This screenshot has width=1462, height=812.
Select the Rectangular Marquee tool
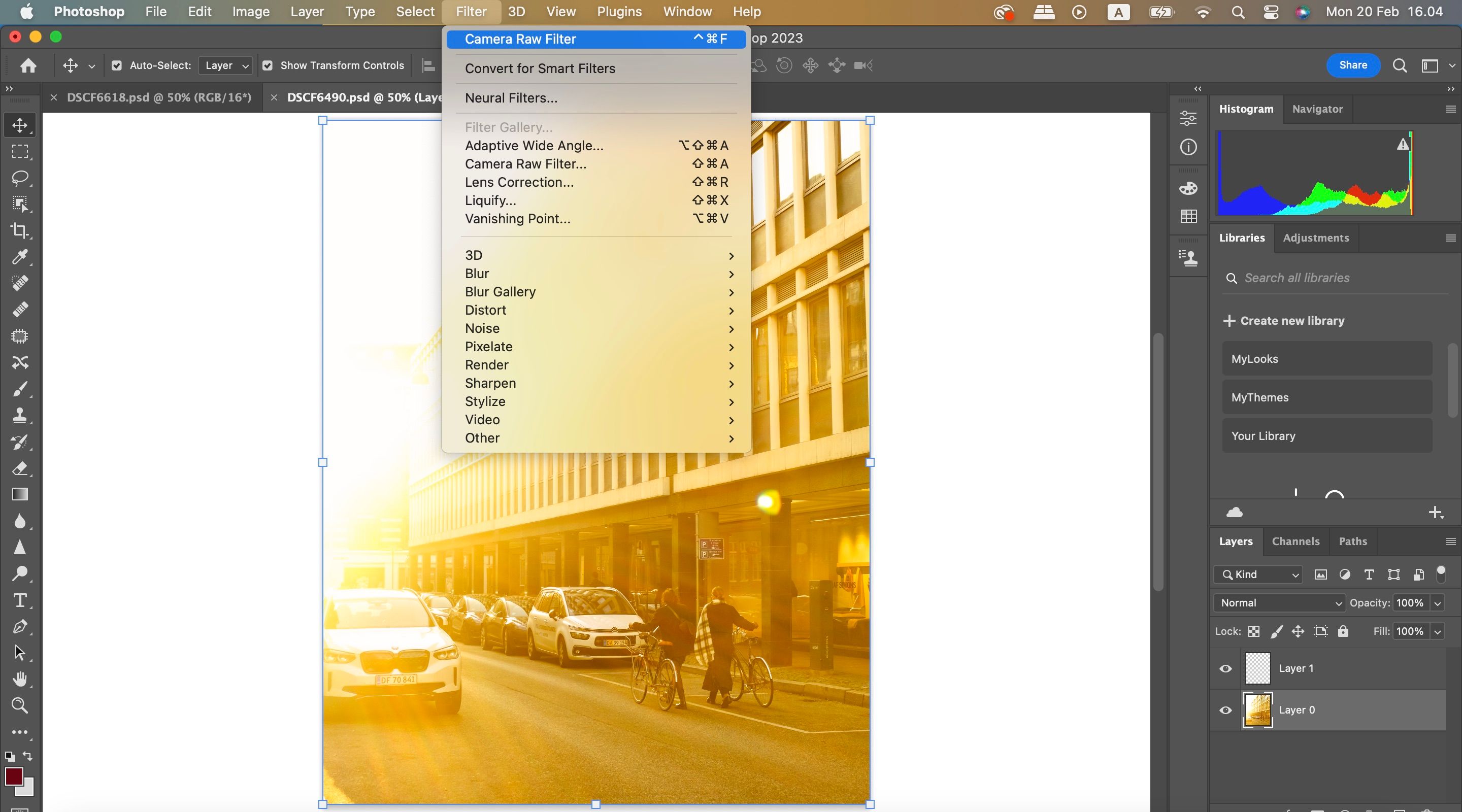pos(20,152)
